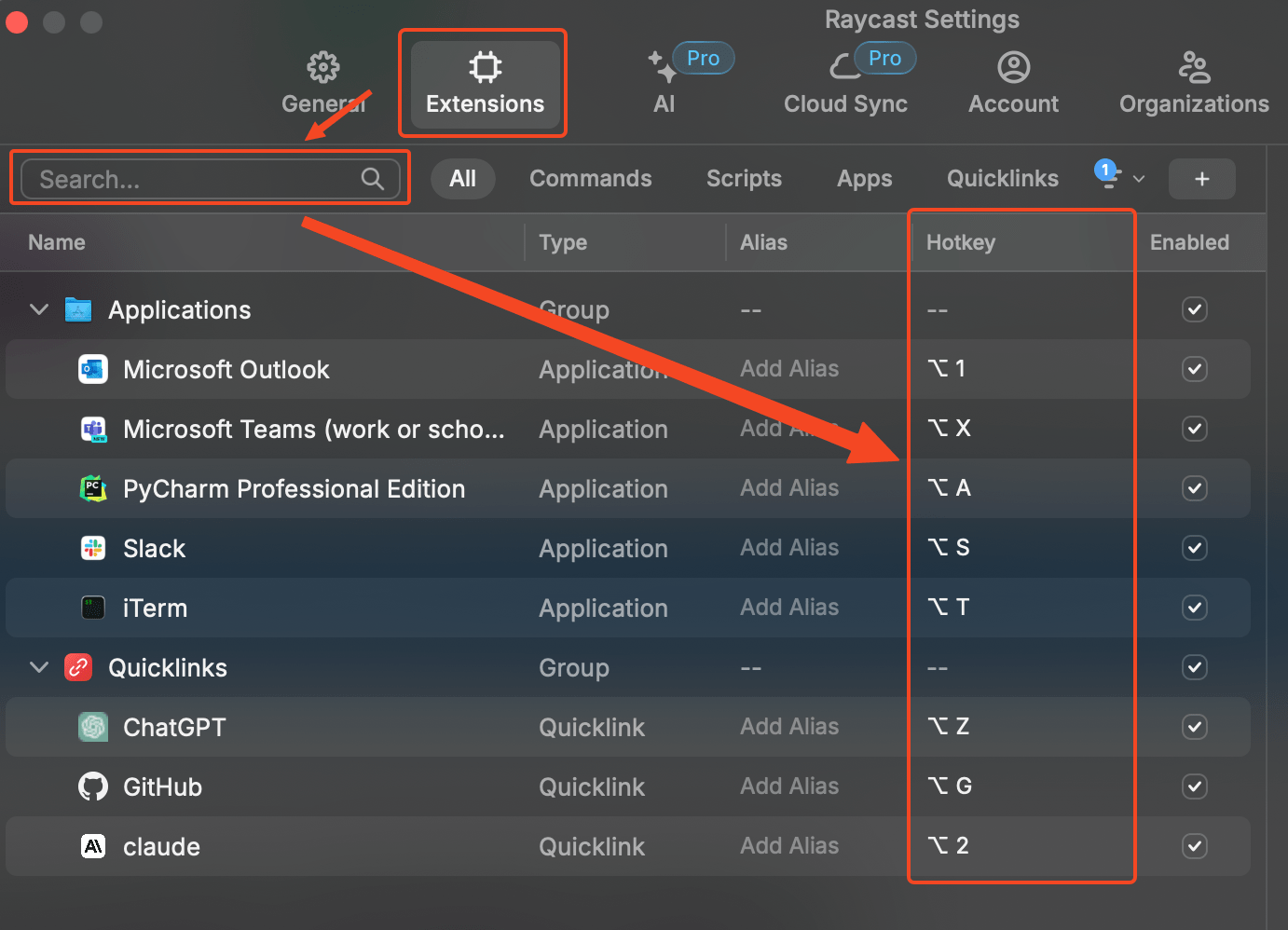Viewport: 1288px width, 930px height.
Task: Uncheck the Slack enabled checkbox
Action: [1195, 548]
